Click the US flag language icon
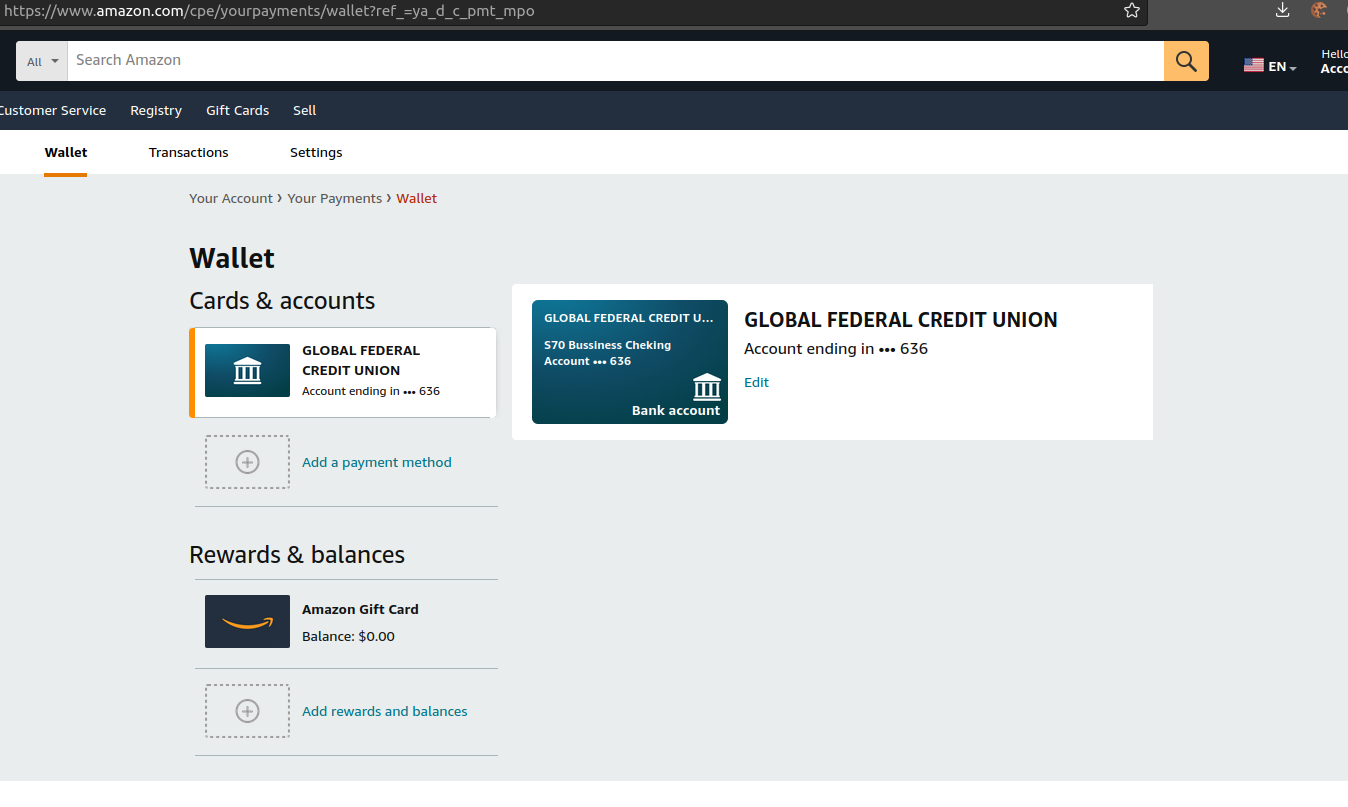The width and height of the screenshot is (1348, 807). (x=1254, y=66)
